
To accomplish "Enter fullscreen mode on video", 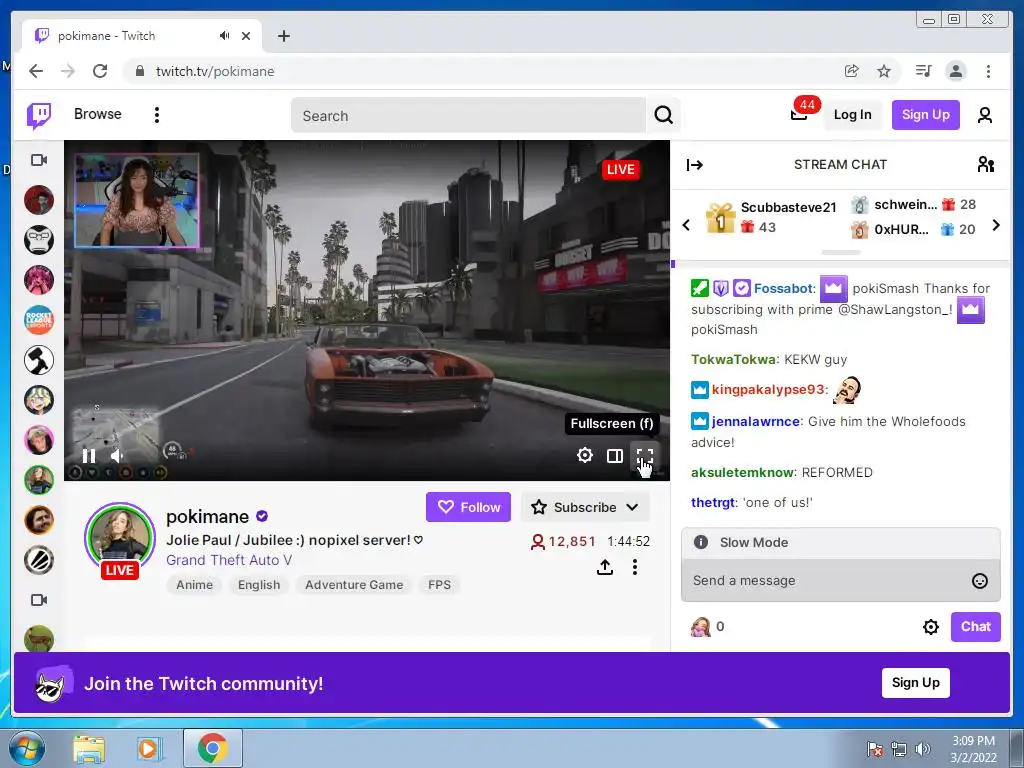I will click(645, 456).
